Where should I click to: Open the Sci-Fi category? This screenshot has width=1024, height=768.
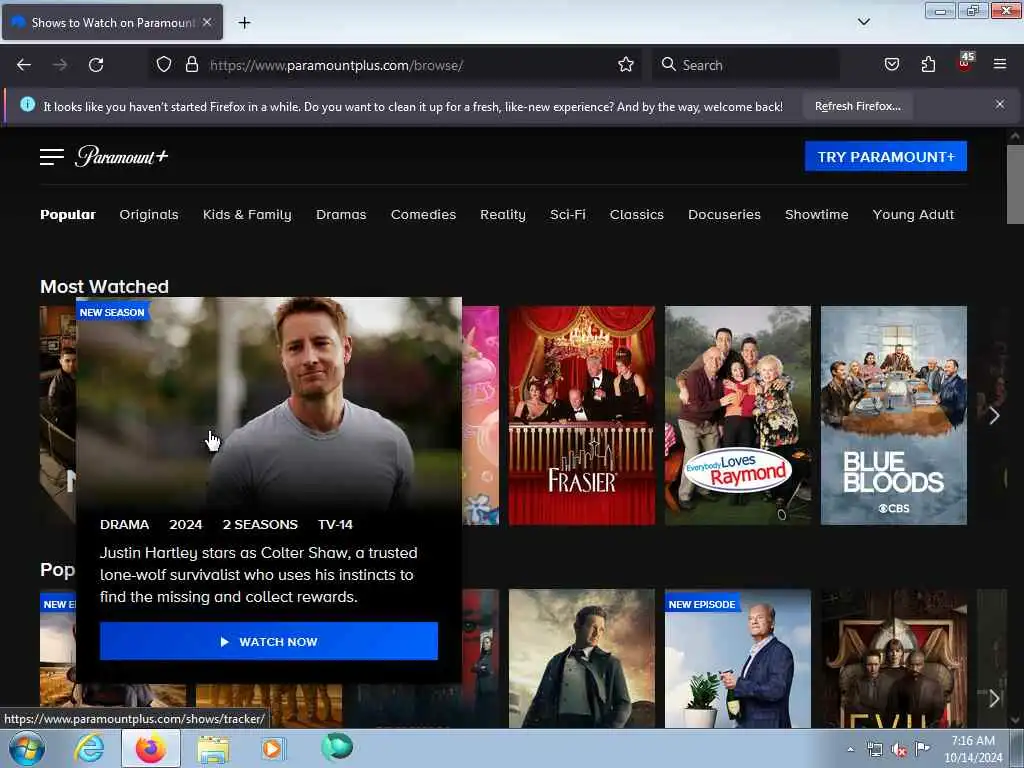coord(568,215)
